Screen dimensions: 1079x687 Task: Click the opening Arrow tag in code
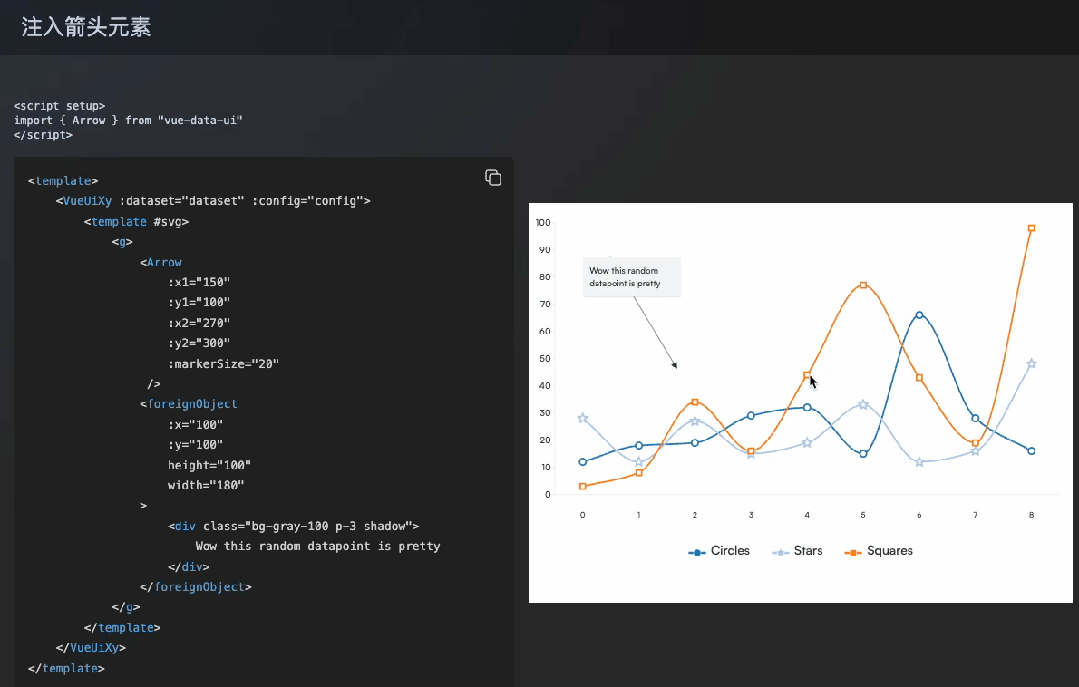164,262
